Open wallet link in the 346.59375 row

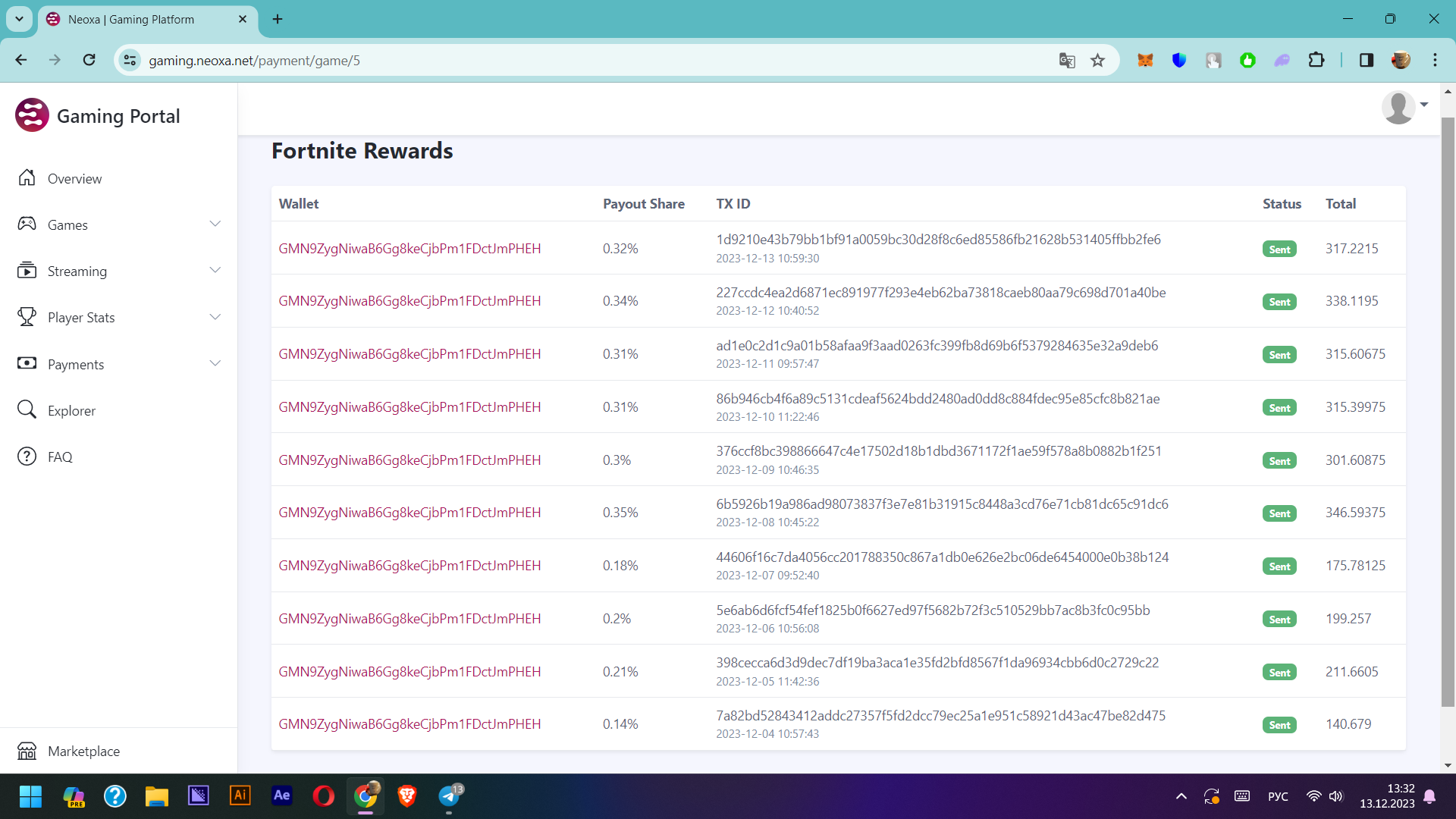pos(409,513)
